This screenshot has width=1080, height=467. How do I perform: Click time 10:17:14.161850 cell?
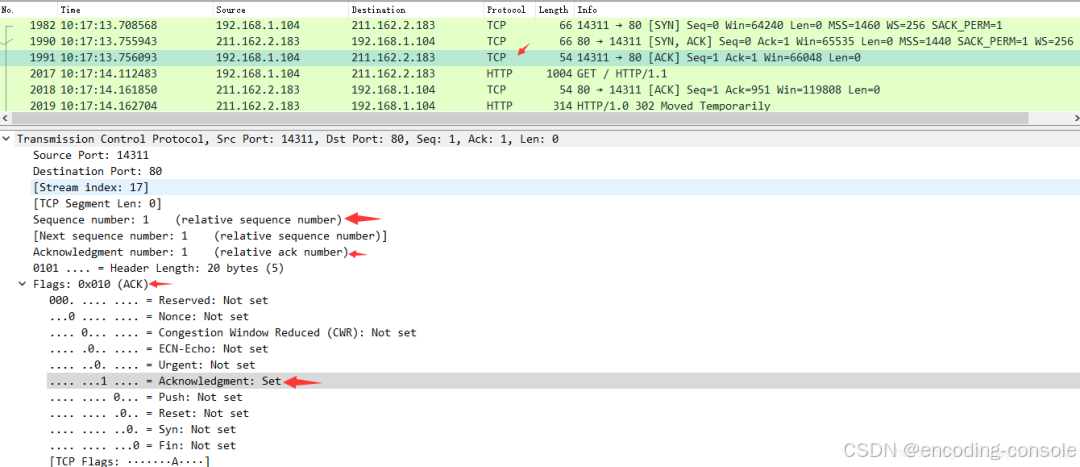[109, 90]
